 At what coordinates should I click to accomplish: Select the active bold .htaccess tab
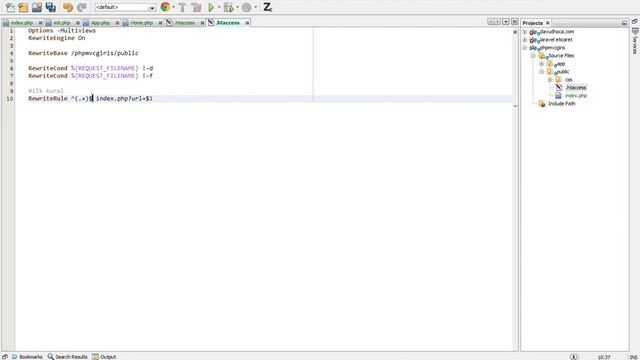pos(228,23)
